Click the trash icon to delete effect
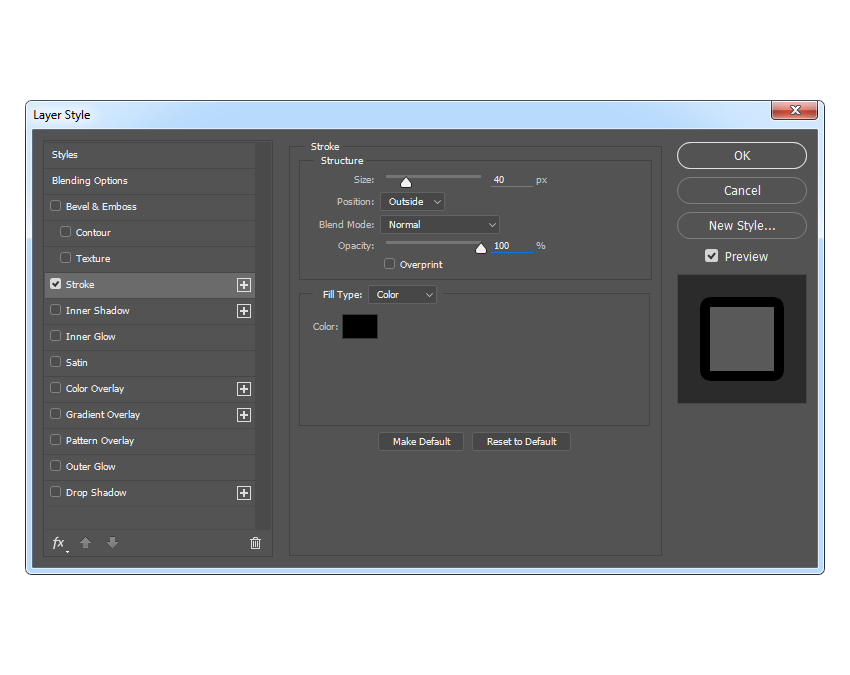This screenshot has height=675, width=850. coord(255,543)
